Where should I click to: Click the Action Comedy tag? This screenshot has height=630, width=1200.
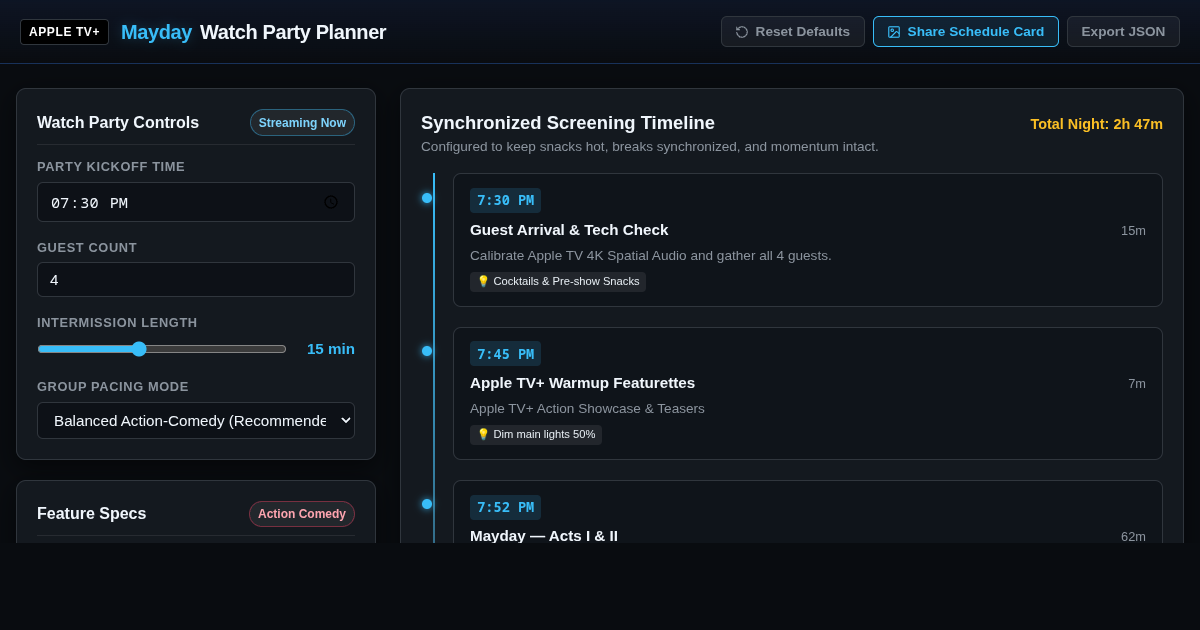click(x=302, y=514)
